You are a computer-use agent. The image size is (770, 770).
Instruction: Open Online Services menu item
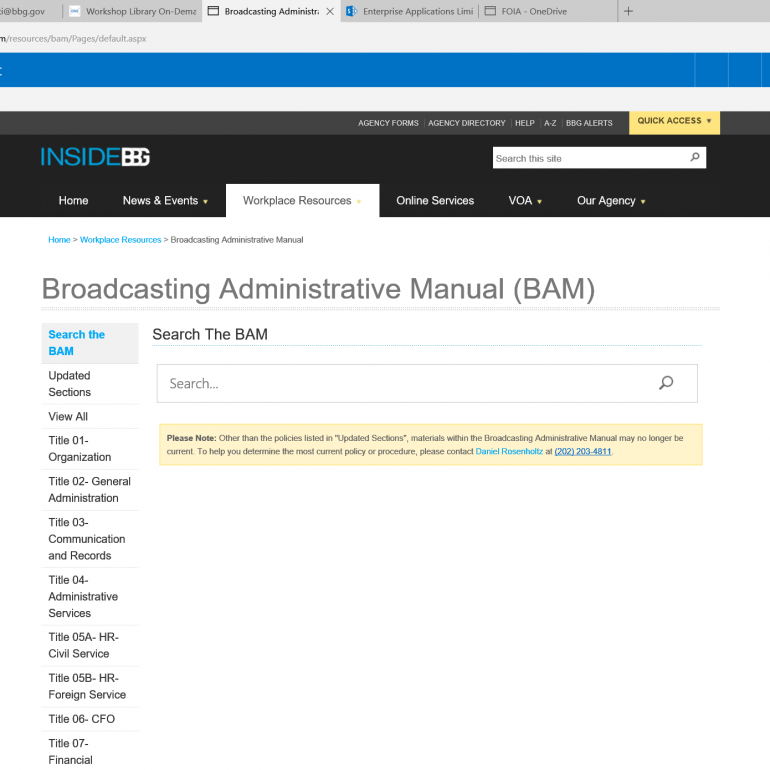(x=435, y=200)
